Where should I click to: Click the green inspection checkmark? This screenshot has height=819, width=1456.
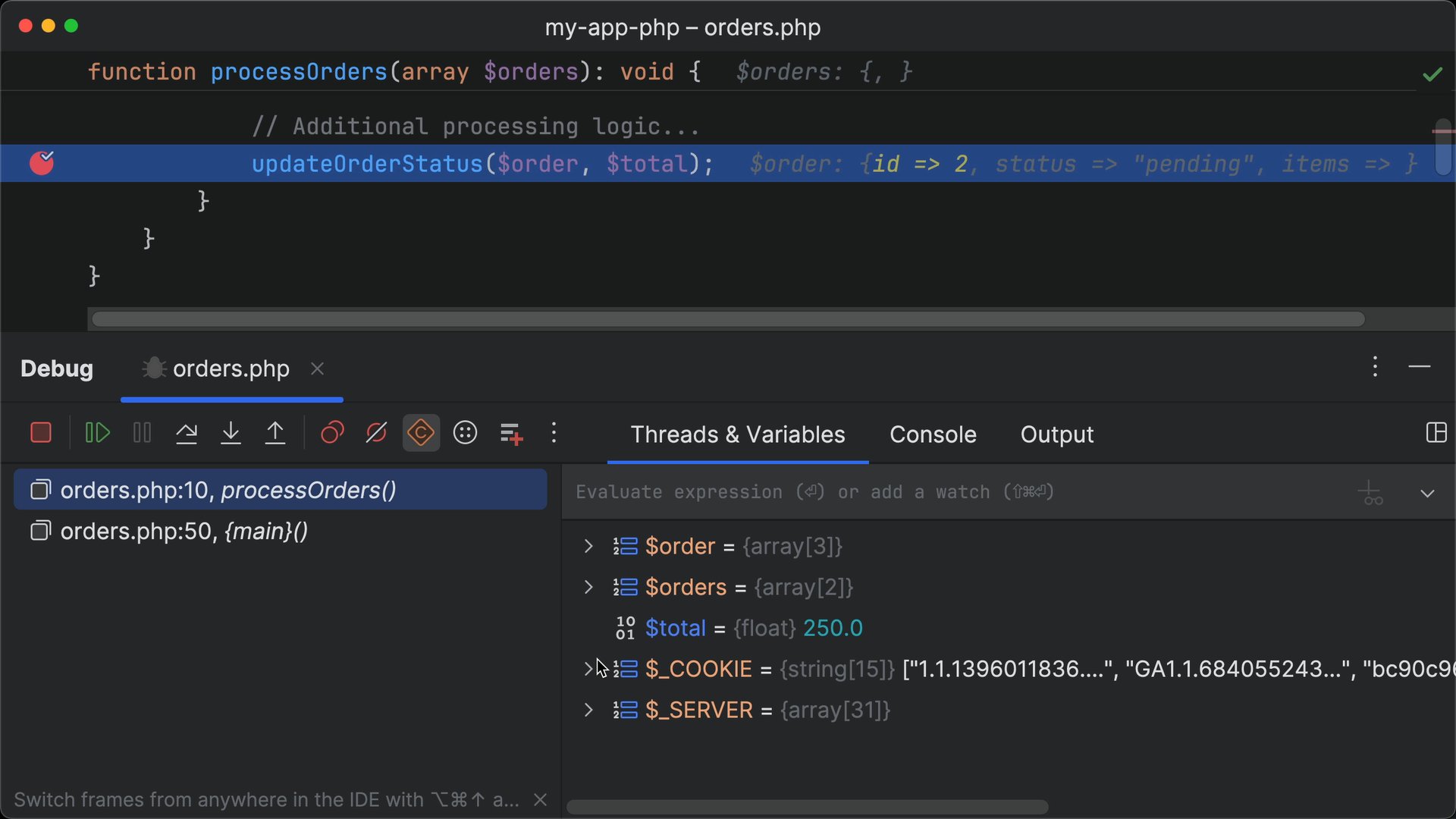[1432, 74]
